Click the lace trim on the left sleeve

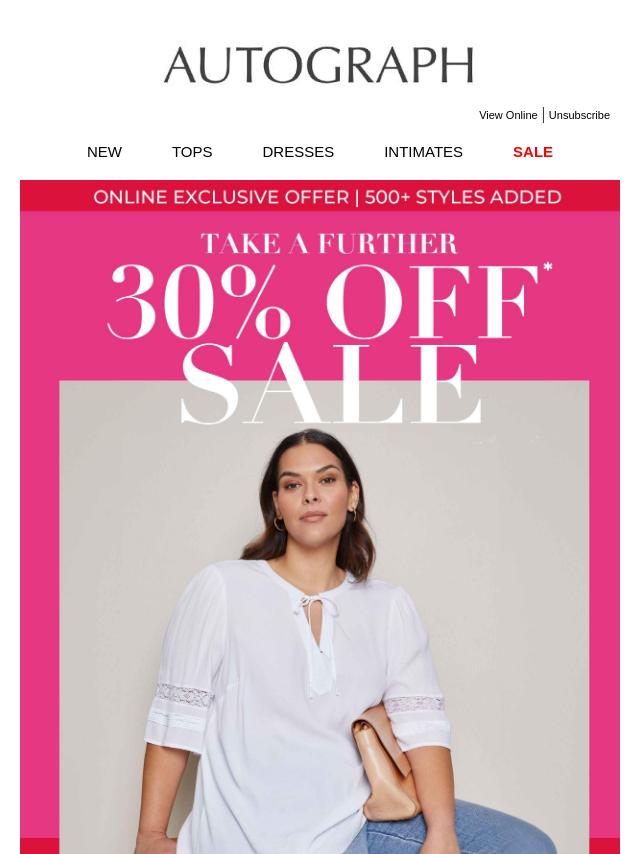click(184, 696)
